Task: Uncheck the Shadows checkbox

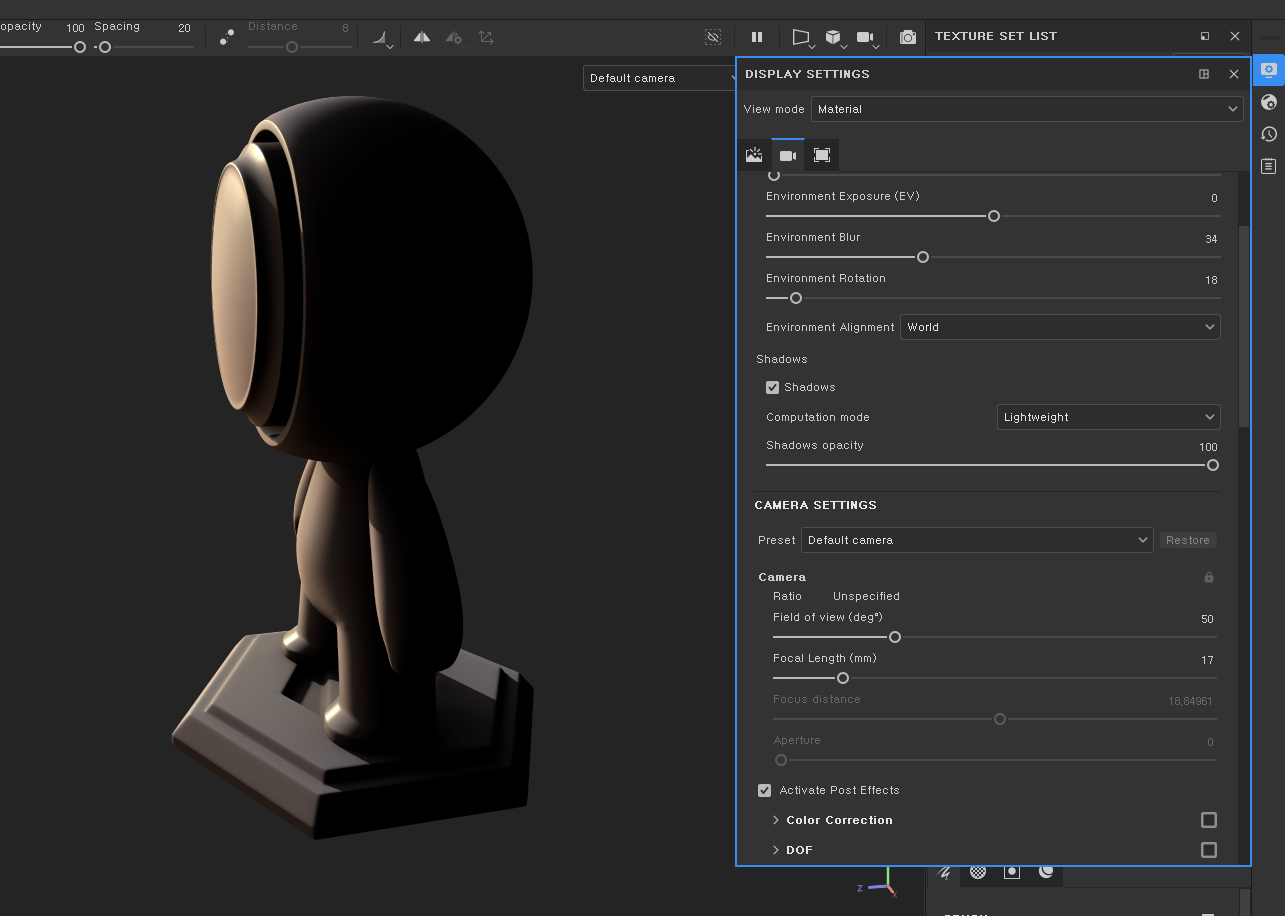Action: [x=772, y=387]
